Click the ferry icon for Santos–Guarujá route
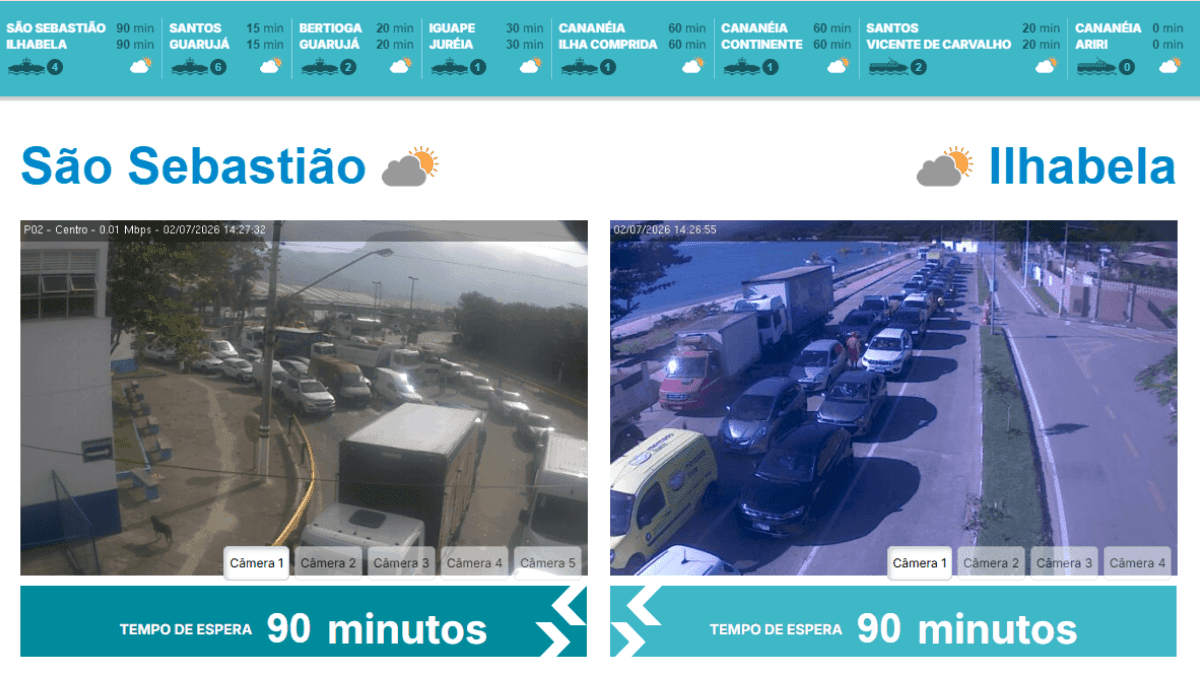 pyautogui.click(x=190, y=67)
